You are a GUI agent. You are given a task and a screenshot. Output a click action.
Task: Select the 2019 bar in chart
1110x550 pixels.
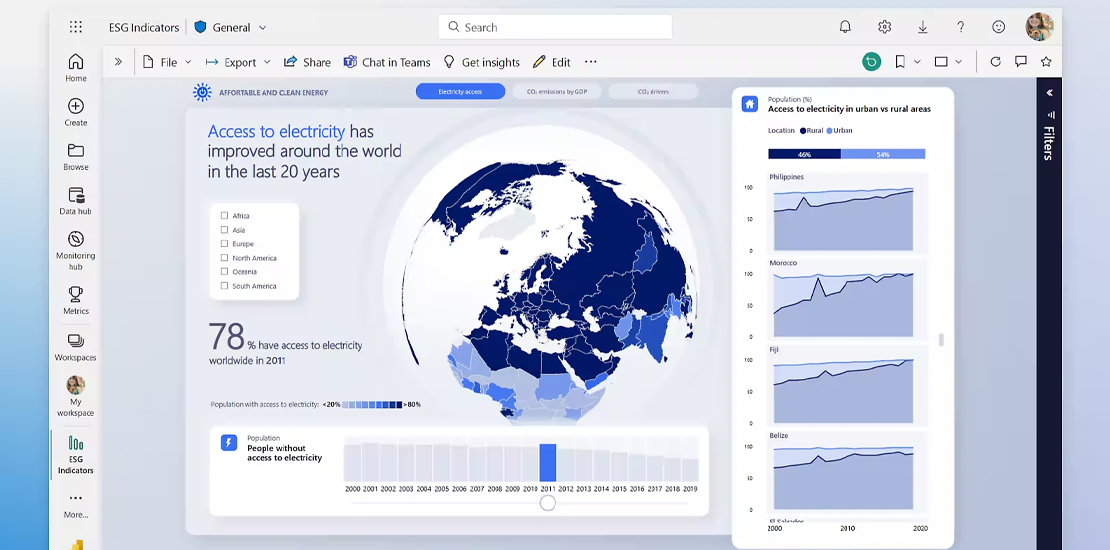690,470
